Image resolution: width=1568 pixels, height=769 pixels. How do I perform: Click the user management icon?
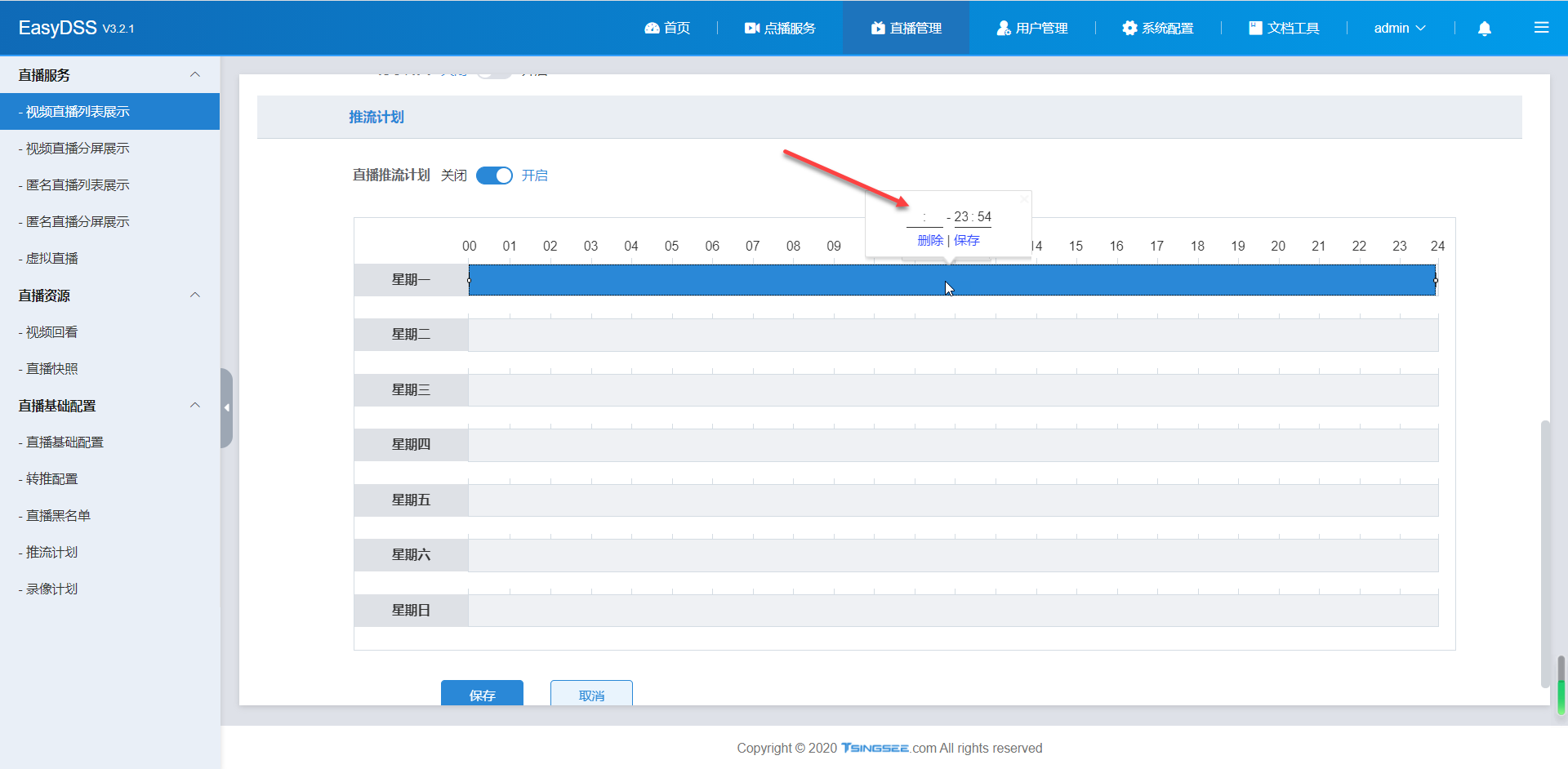point(1004,28)
